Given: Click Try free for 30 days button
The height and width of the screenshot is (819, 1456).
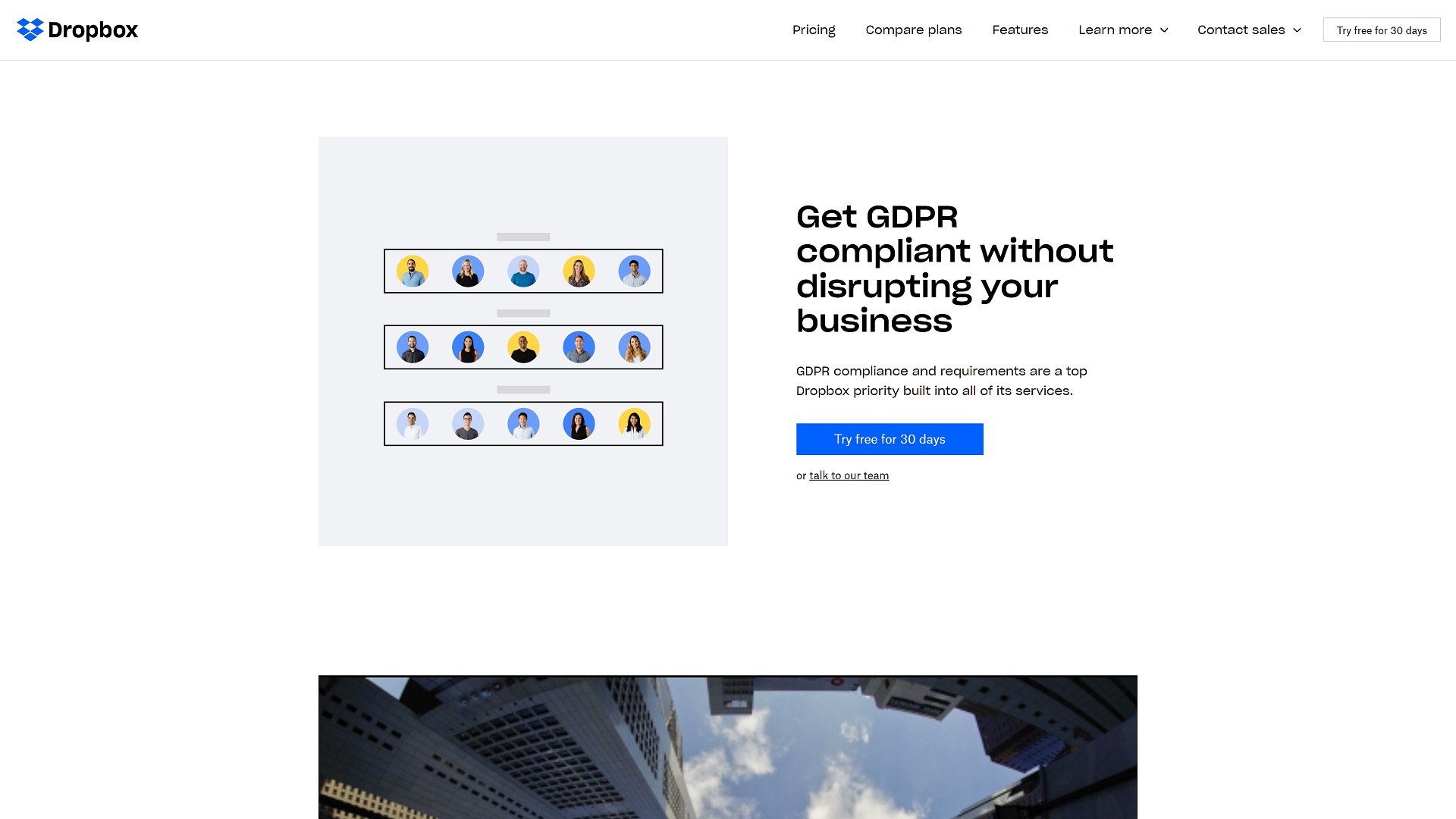Looking at the screenshot, I should pyautogui.click(x=890, y=439).
